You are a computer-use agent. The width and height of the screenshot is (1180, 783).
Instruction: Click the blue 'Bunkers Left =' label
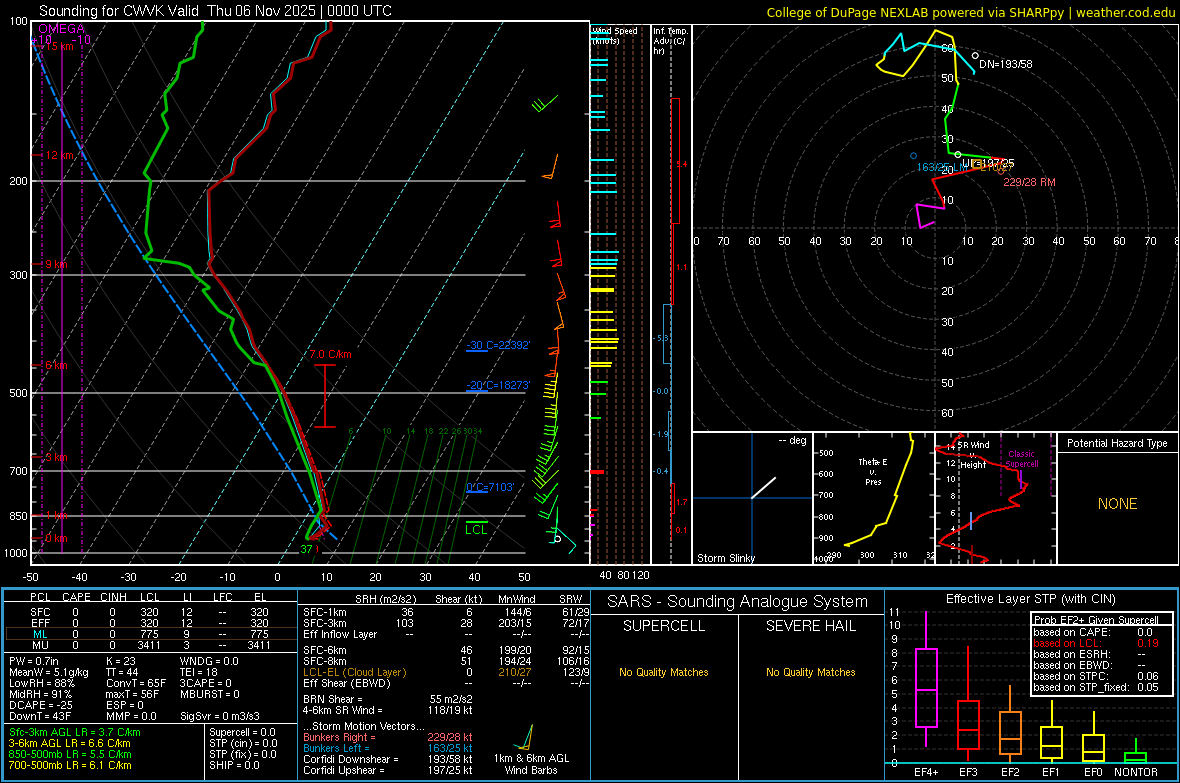tap(336, 748)
